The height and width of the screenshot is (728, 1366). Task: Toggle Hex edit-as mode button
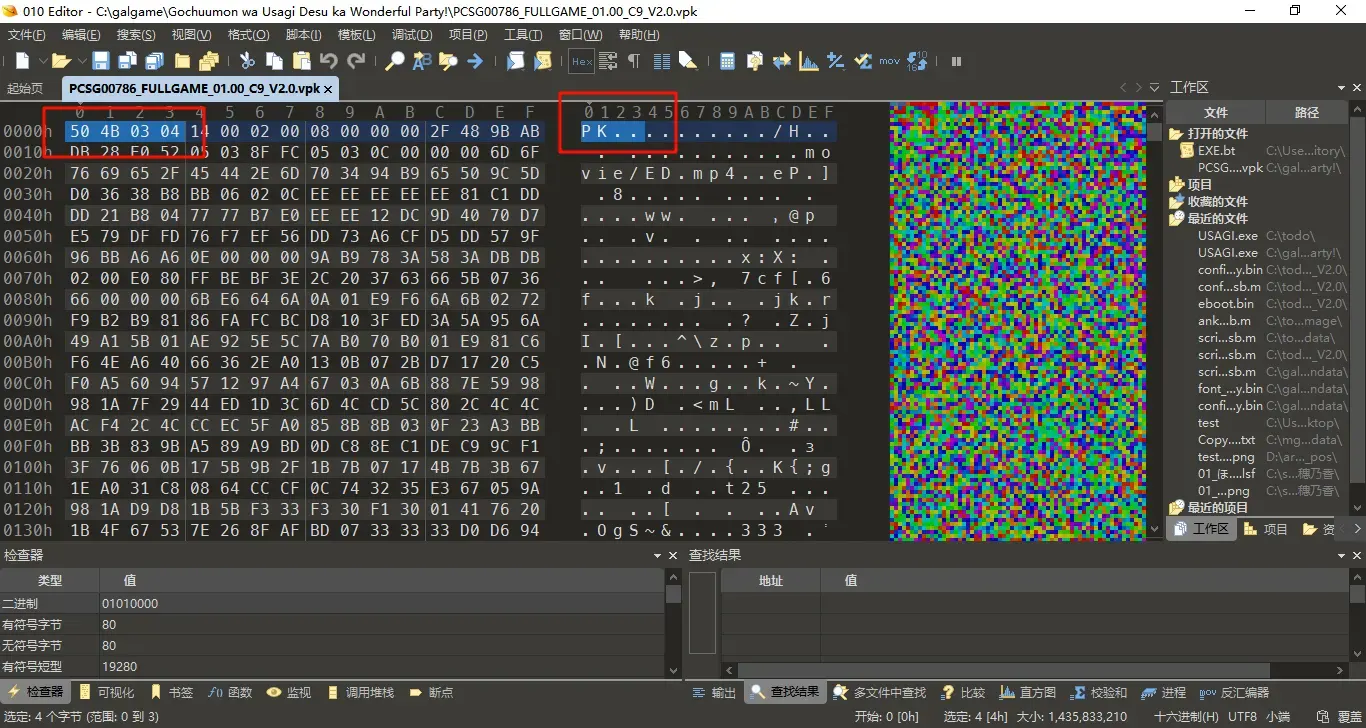click(582, 61)
